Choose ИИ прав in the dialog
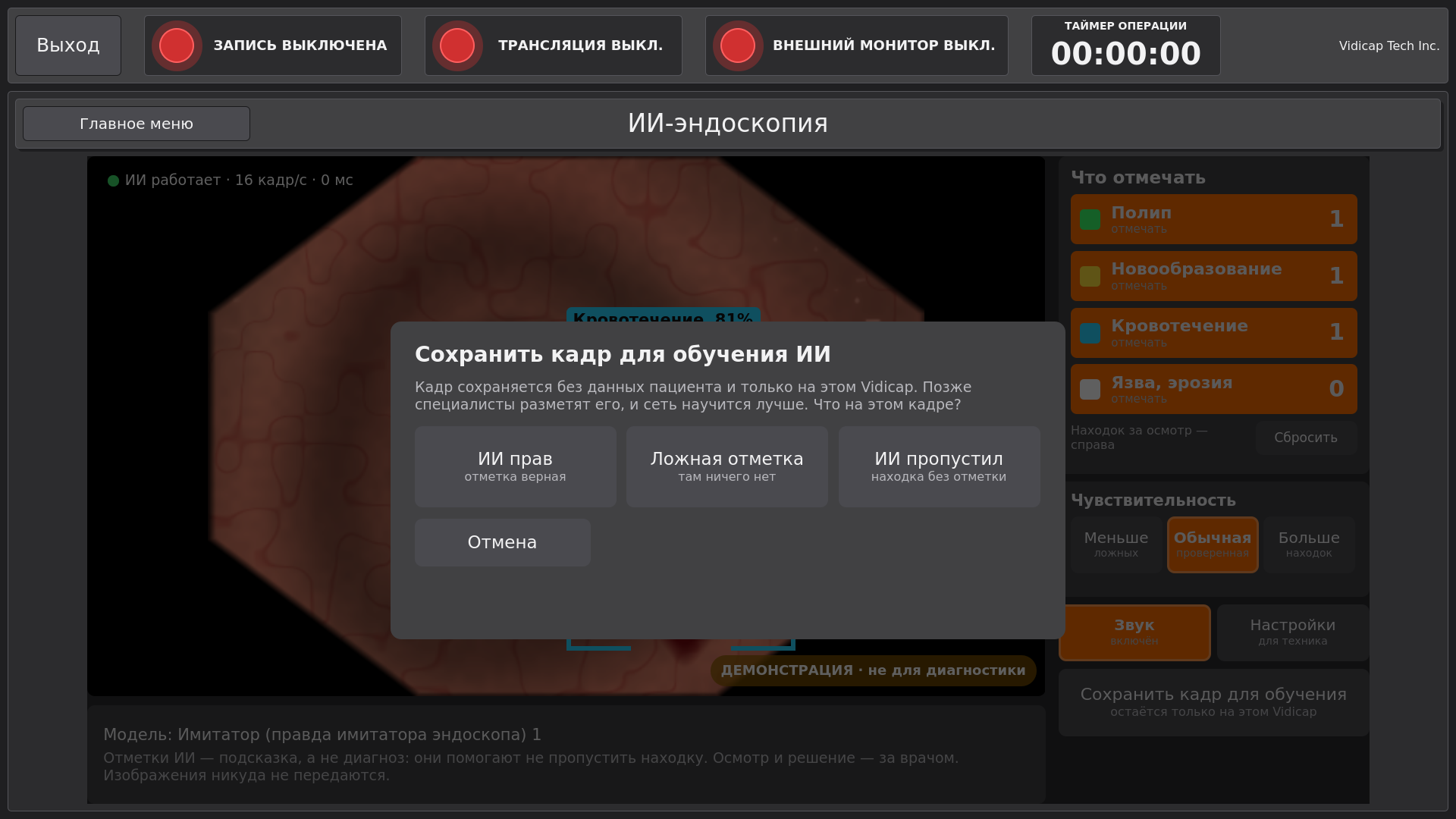1456x819 pixels. [516, 466]
